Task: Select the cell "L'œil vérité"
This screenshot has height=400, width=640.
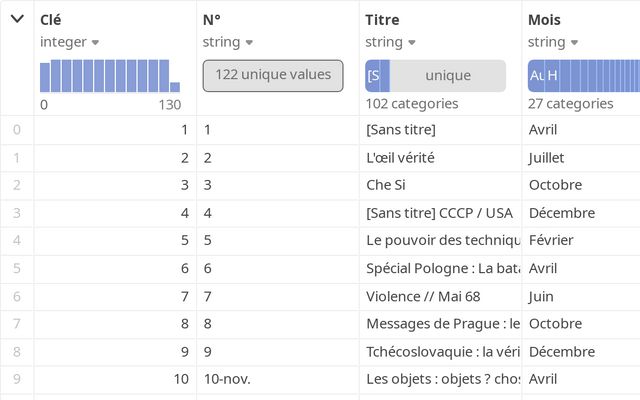Action: 400,157
